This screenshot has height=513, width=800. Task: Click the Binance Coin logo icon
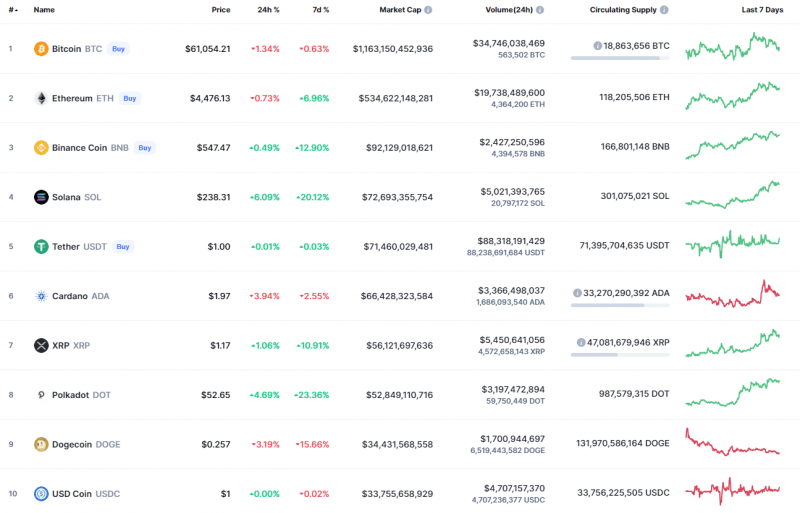(x=41, y=147)
